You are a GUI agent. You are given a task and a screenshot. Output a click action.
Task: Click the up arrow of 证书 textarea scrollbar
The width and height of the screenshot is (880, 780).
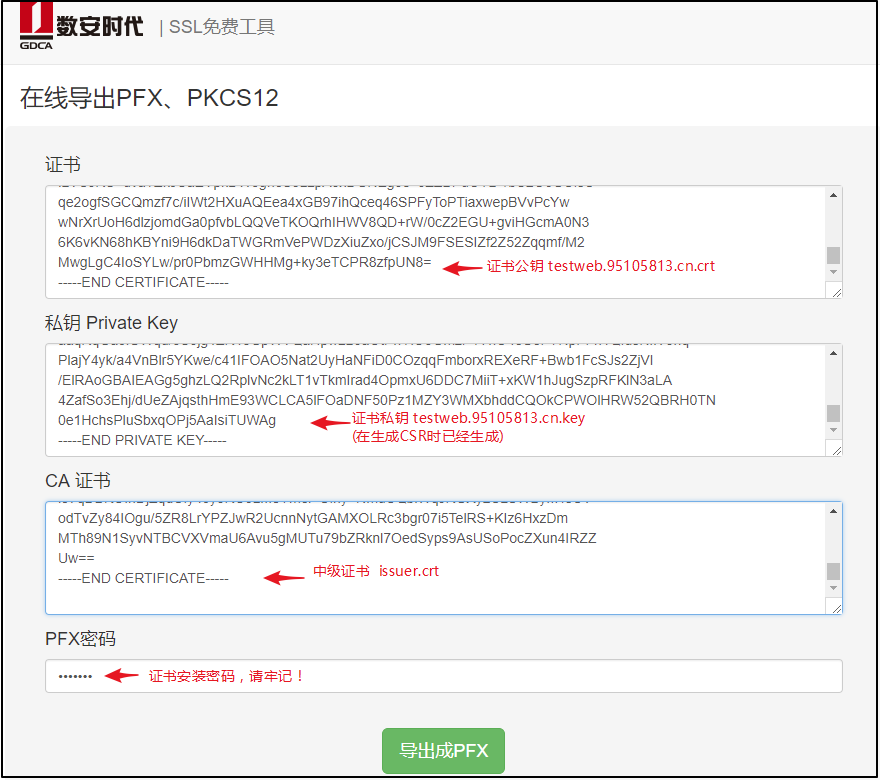pyautogui.click(x=833, y=195)
